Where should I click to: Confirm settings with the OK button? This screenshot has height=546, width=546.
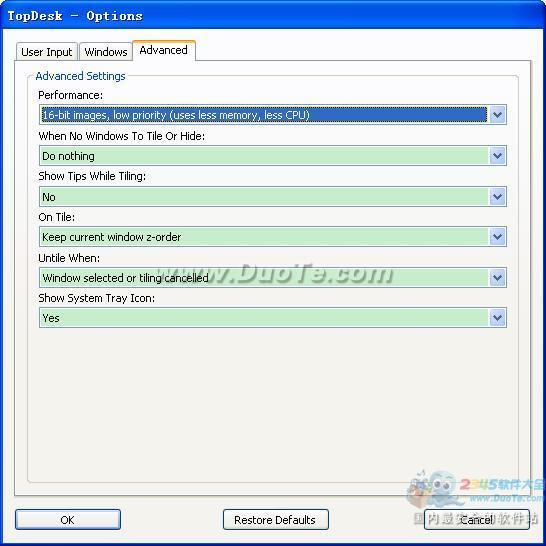click(68, 520)
